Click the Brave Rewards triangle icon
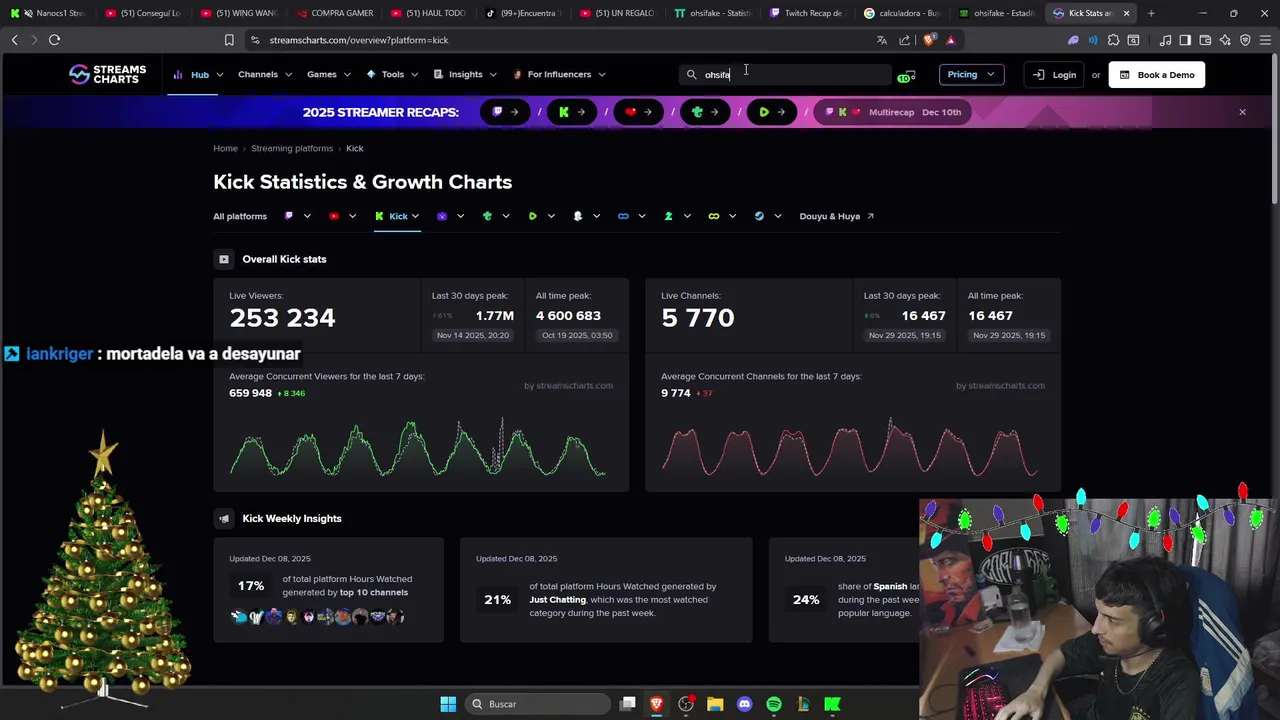Screen dimensions: 1280x720 950,40
